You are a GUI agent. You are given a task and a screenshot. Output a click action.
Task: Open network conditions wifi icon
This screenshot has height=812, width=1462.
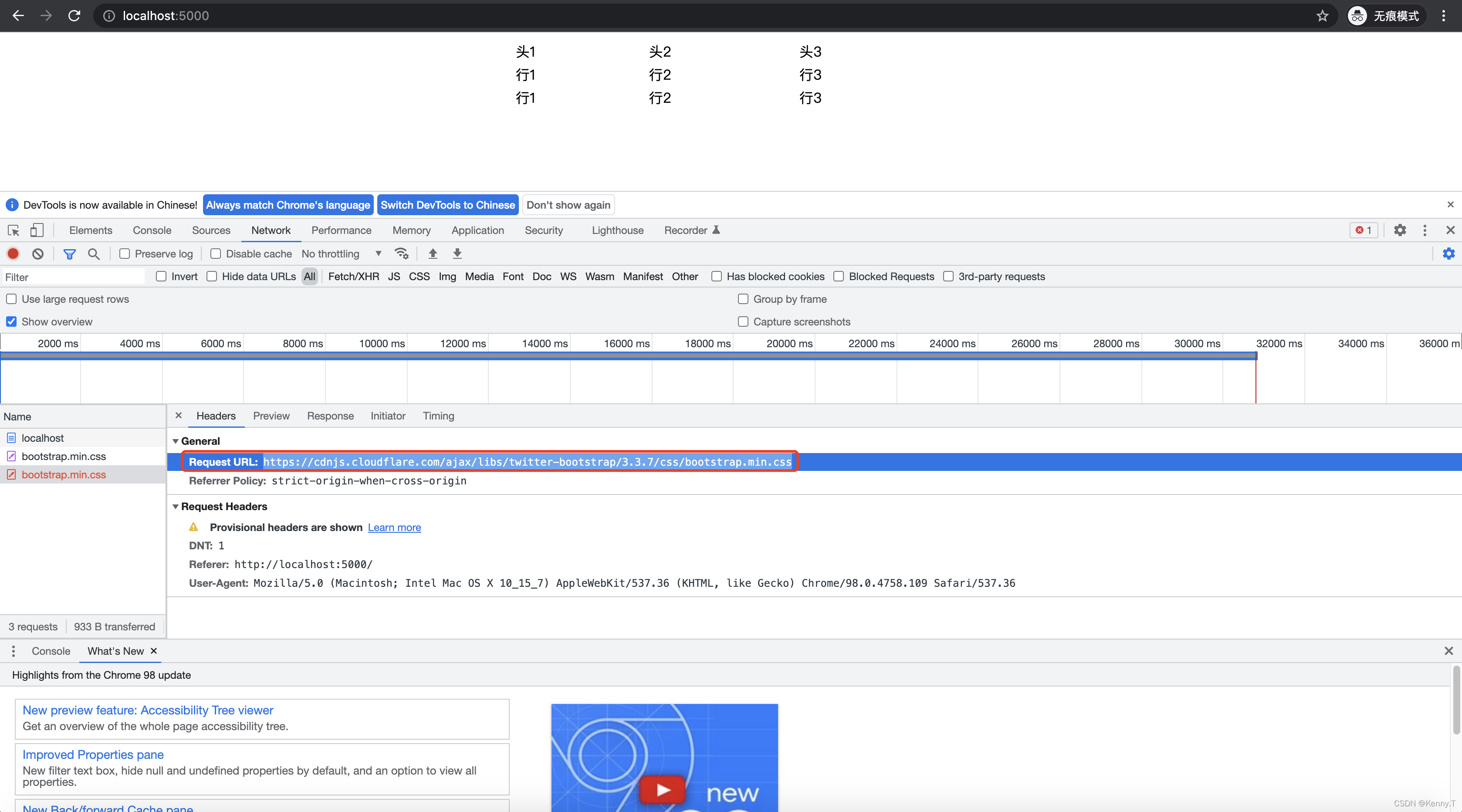click(402, 254)
